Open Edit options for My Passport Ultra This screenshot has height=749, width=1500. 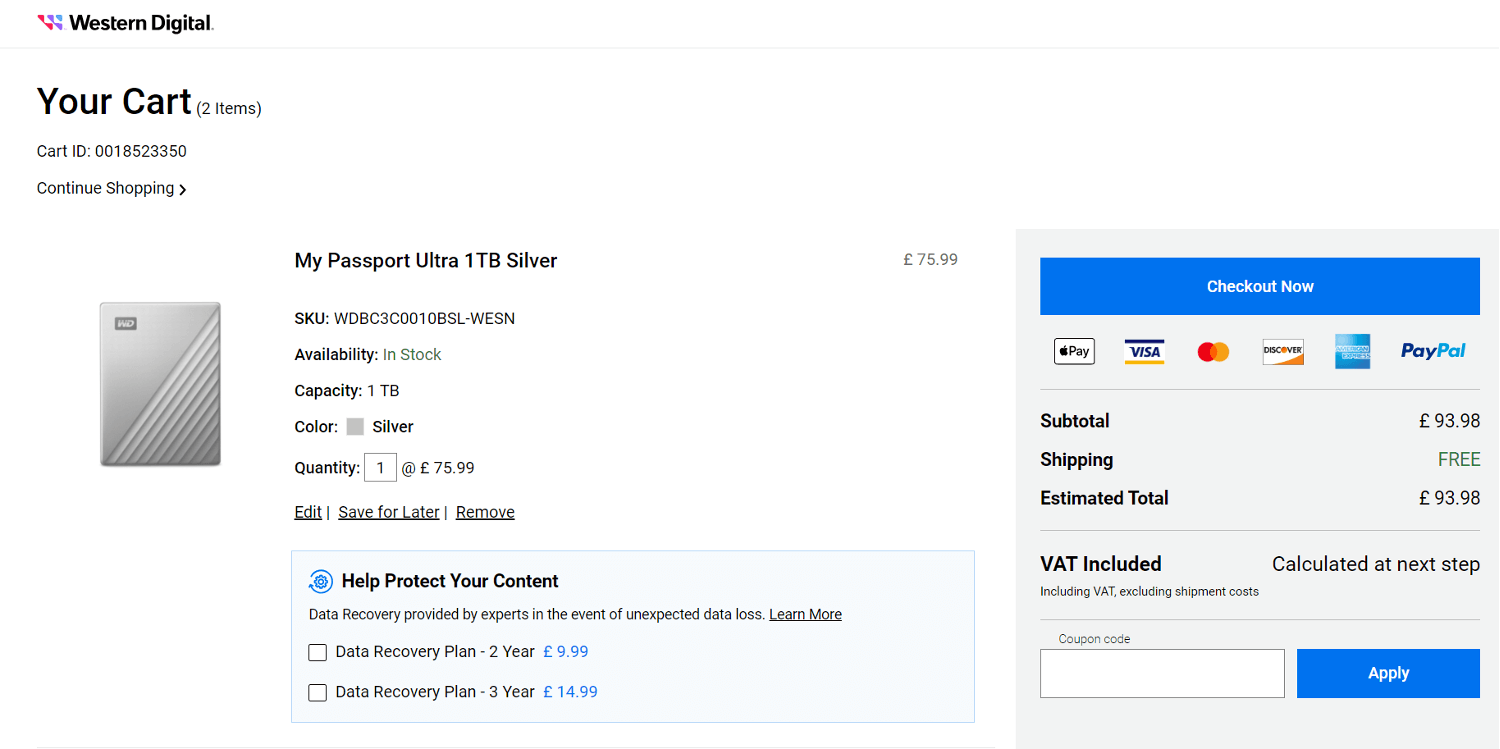click(307, 511)
